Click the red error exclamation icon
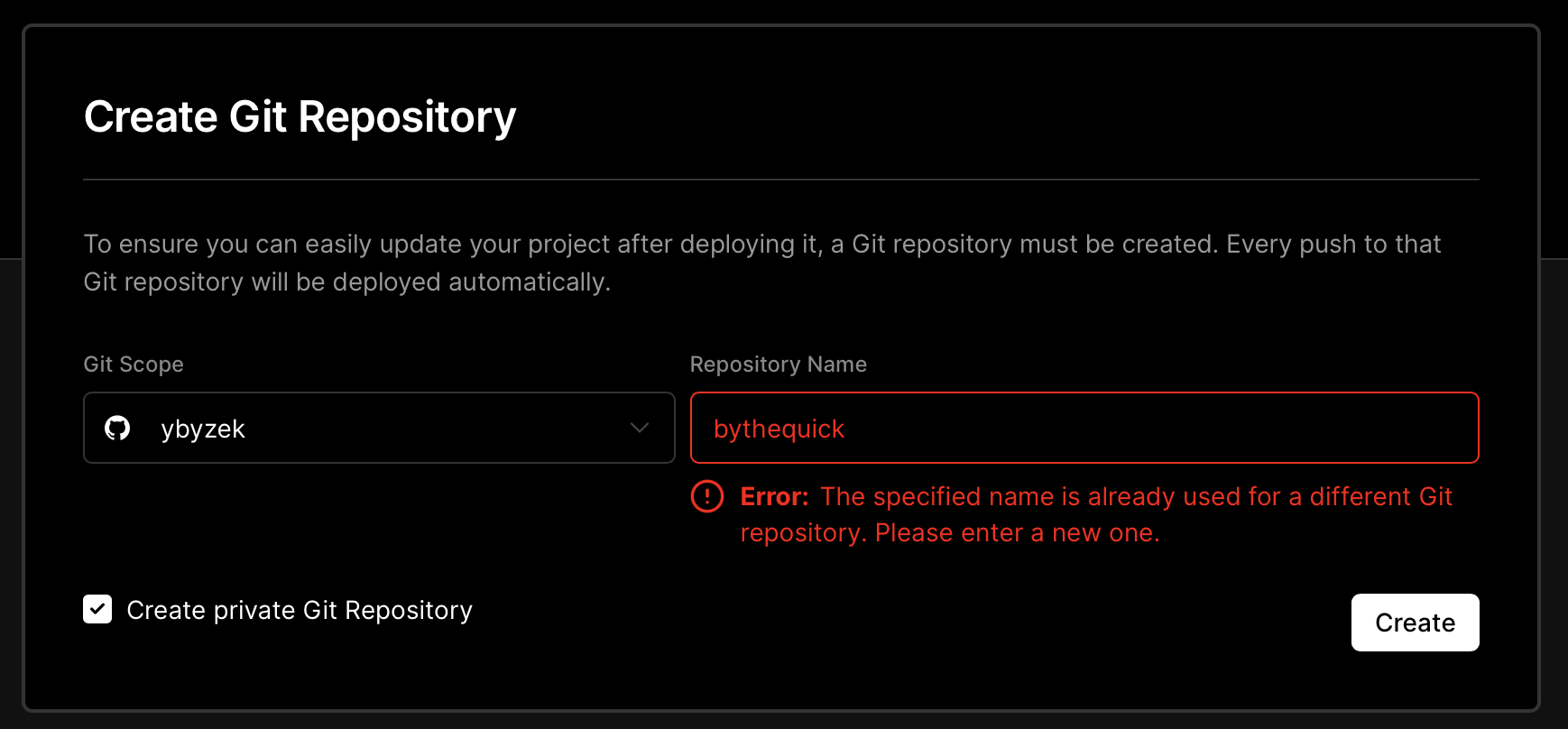The image size is (1568, 729). point(707,496)
